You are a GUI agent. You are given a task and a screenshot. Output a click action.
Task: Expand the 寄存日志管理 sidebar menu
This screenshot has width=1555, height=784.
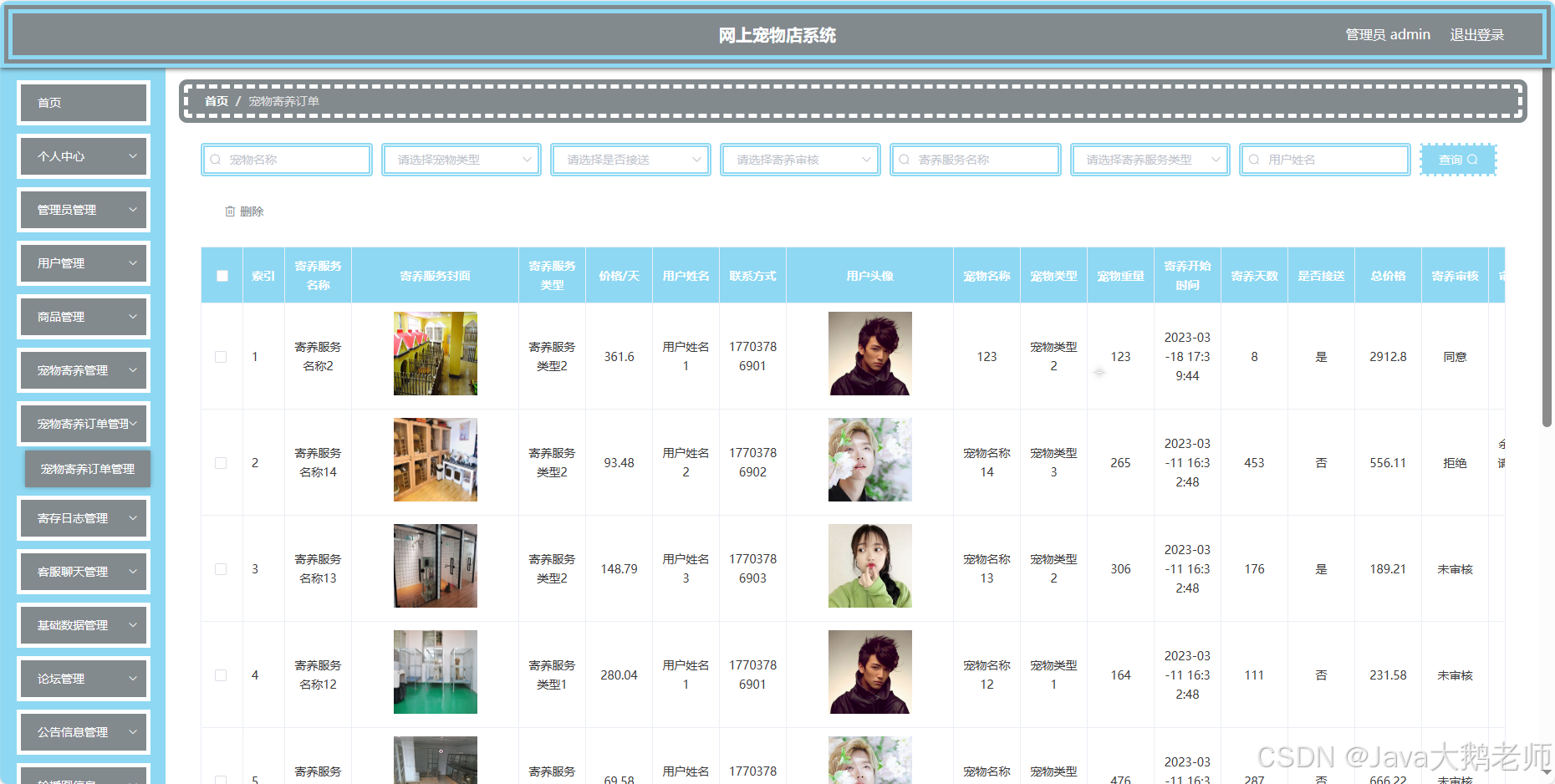(x=84, y=518)
